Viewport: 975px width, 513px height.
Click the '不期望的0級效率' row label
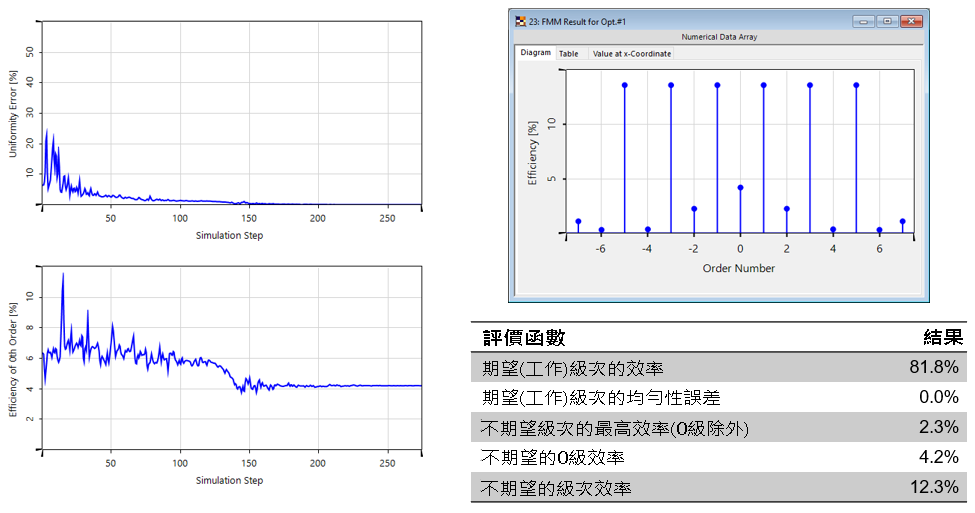click(553, 458)
